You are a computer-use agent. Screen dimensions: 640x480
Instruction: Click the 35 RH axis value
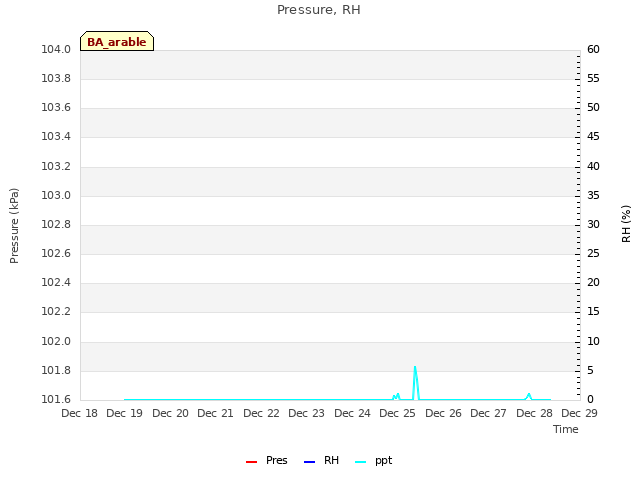click(x=593, y=196)
